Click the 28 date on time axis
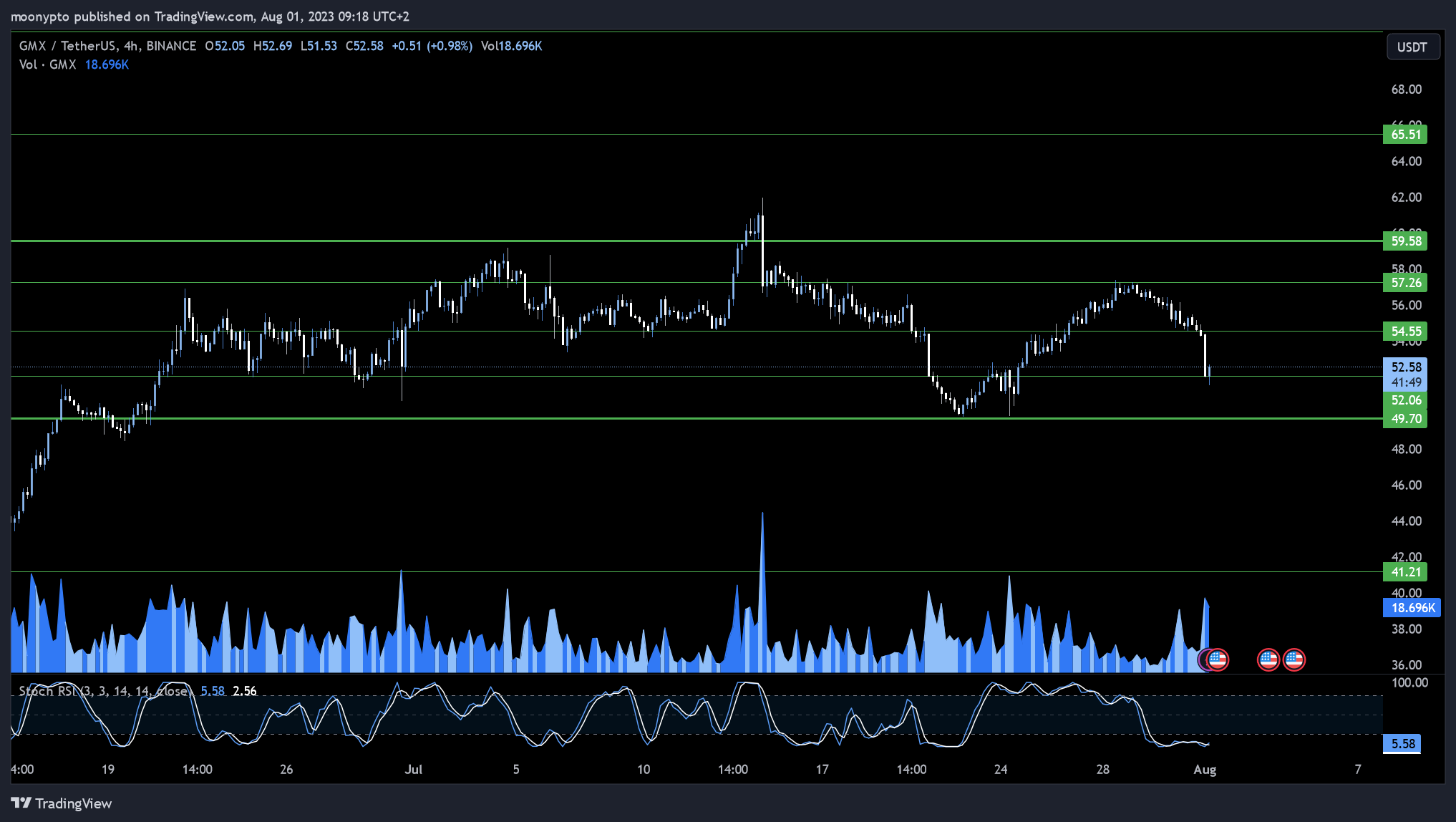 (1102, 770)
